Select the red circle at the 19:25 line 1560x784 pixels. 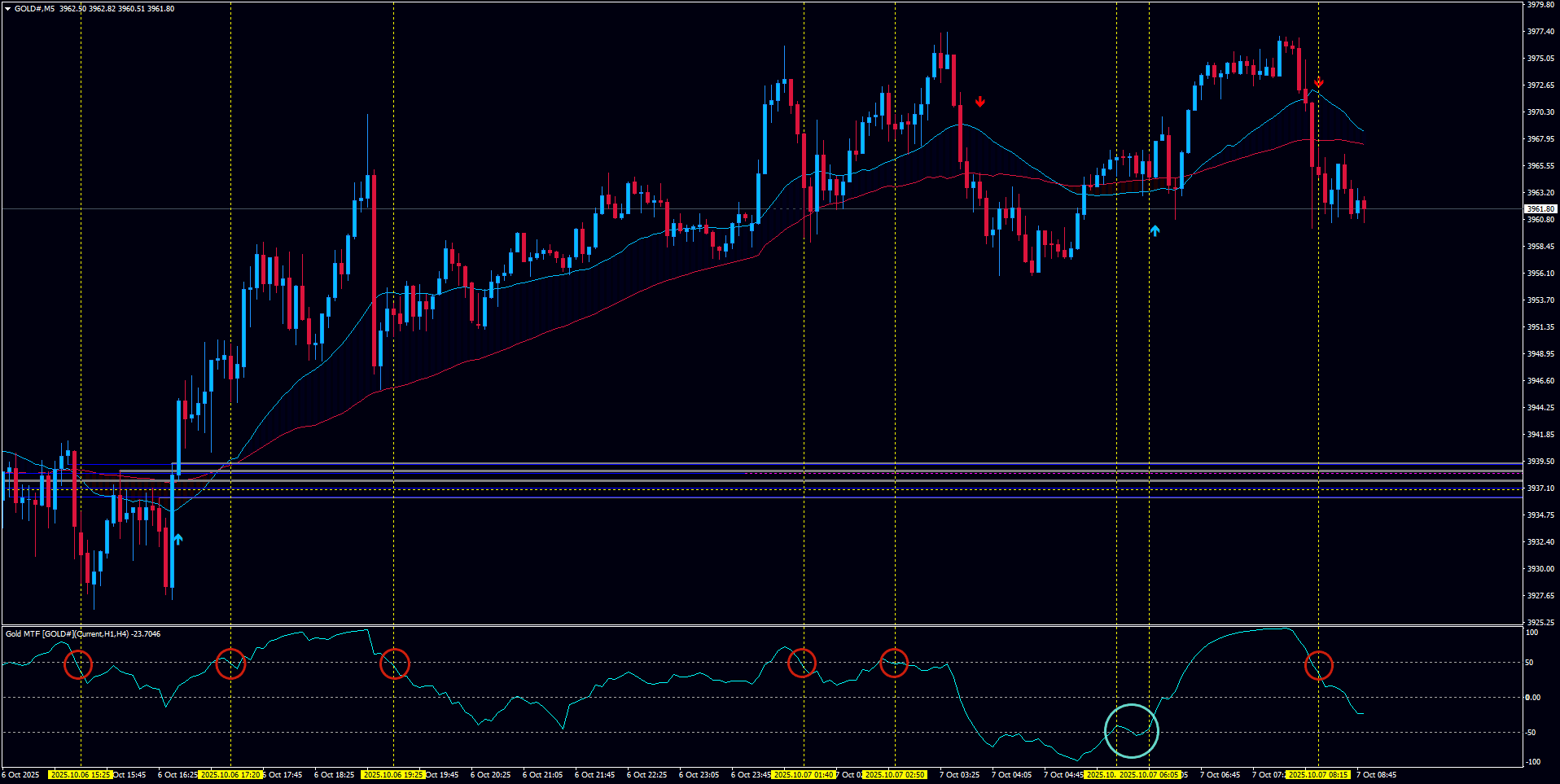coord(395,664)
